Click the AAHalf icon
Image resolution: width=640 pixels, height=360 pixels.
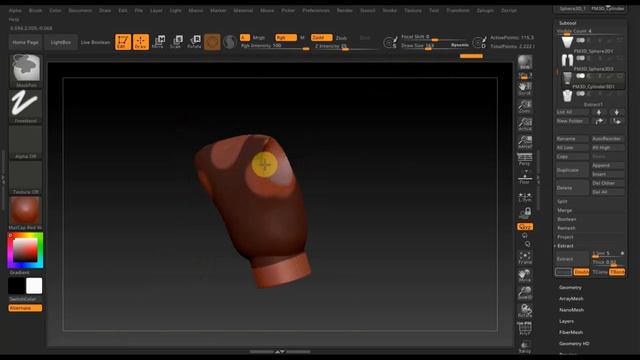coord(525,142)
